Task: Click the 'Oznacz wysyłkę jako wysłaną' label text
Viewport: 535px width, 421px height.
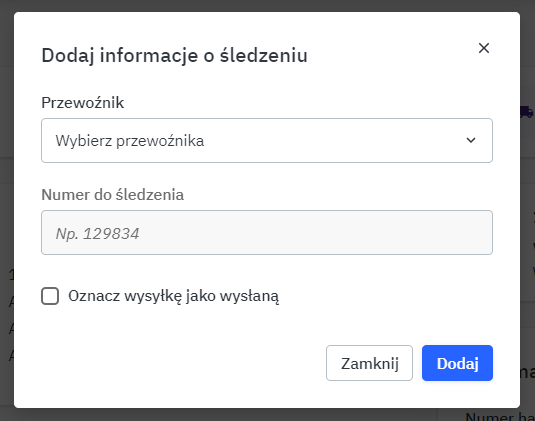Action: [173, 296]
